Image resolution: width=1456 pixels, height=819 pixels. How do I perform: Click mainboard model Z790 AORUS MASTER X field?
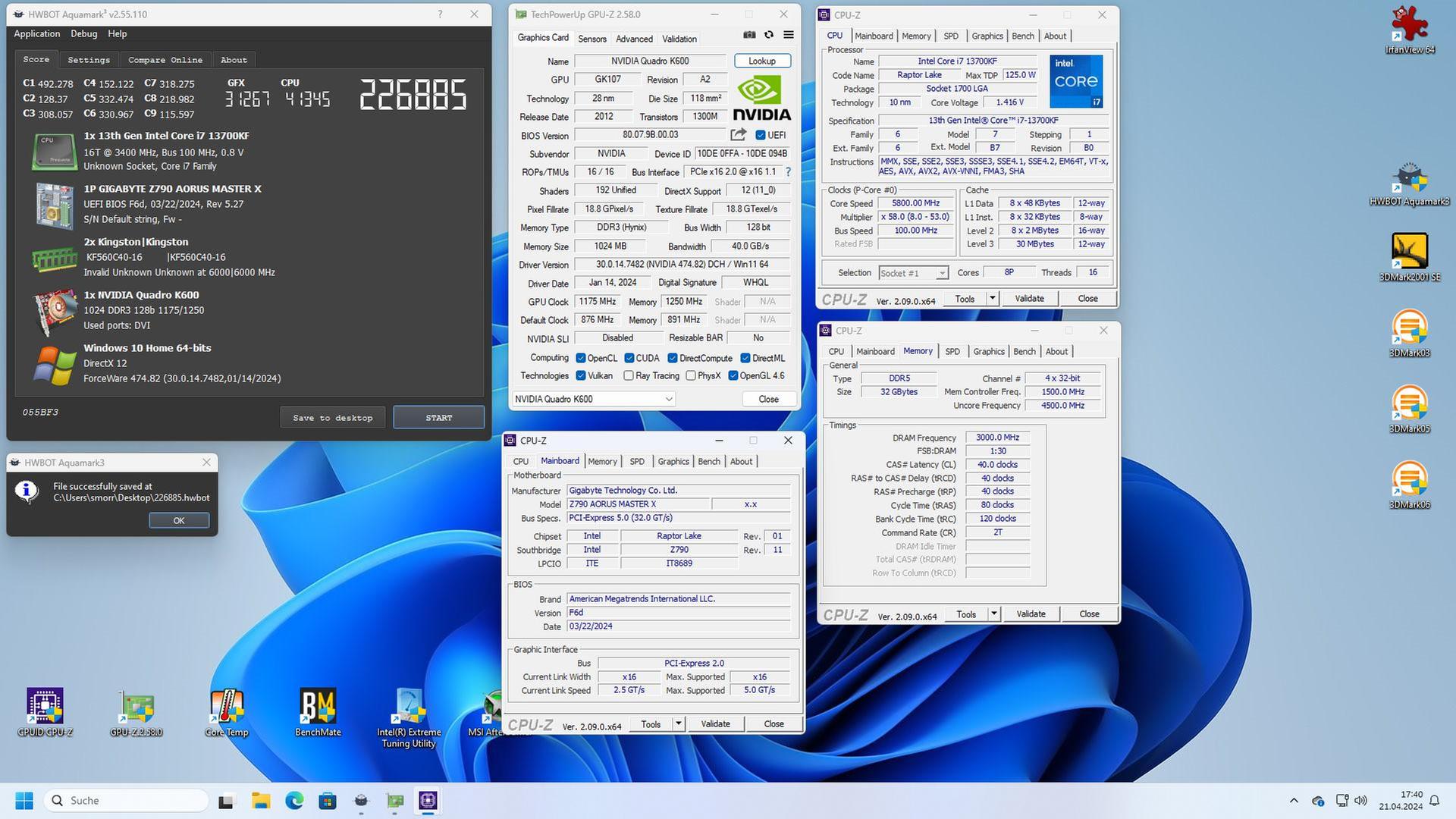[x=638, y=504]
